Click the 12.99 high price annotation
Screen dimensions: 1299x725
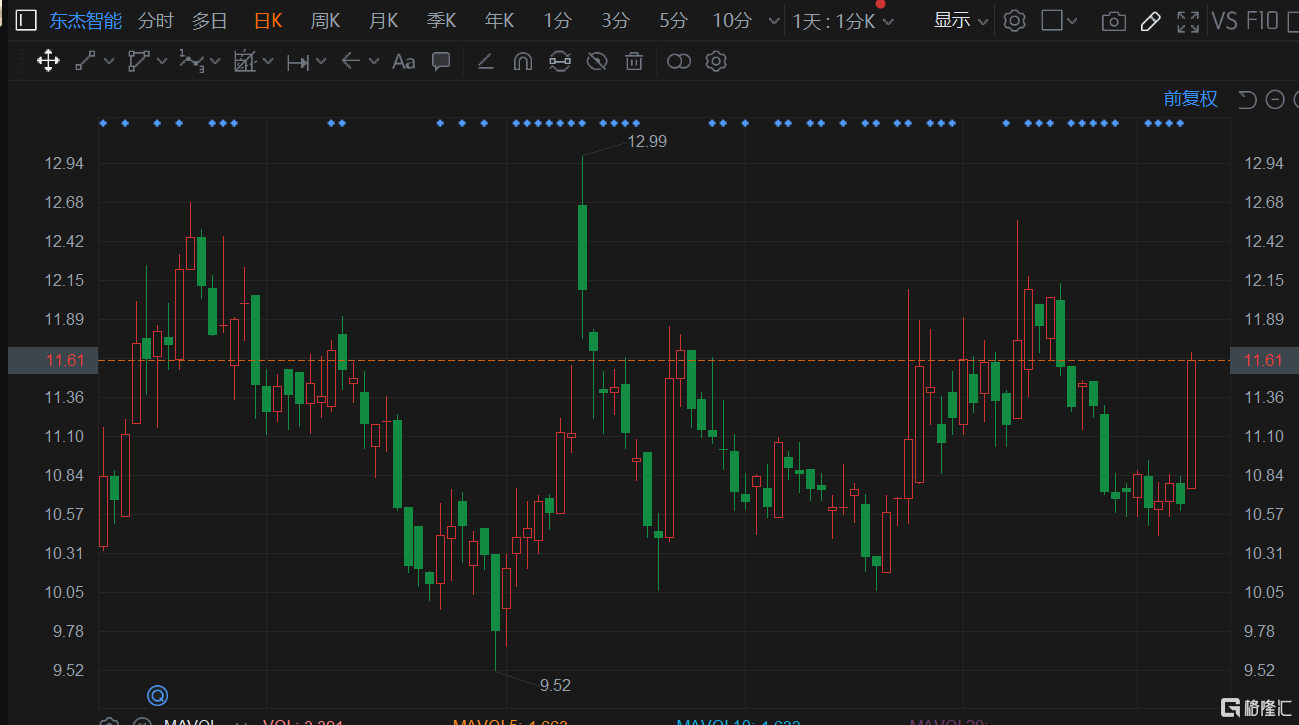coord(647,141)
